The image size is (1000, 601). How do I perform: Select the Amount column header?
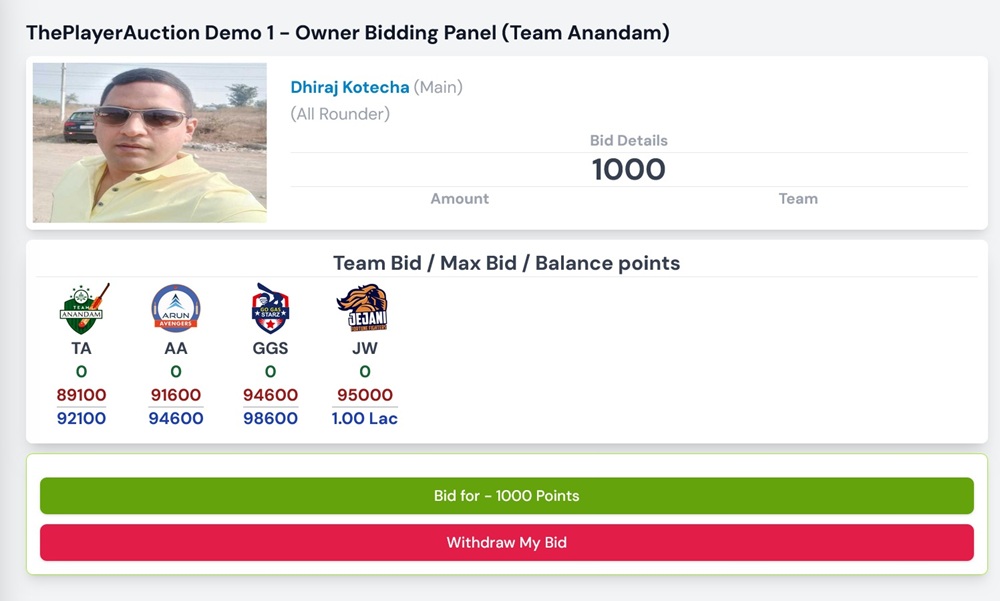coord(460,198)
